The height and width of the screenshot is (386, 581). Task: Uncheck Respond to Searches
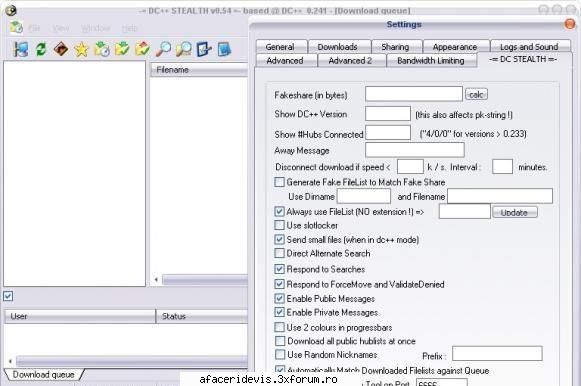(279, 269)
